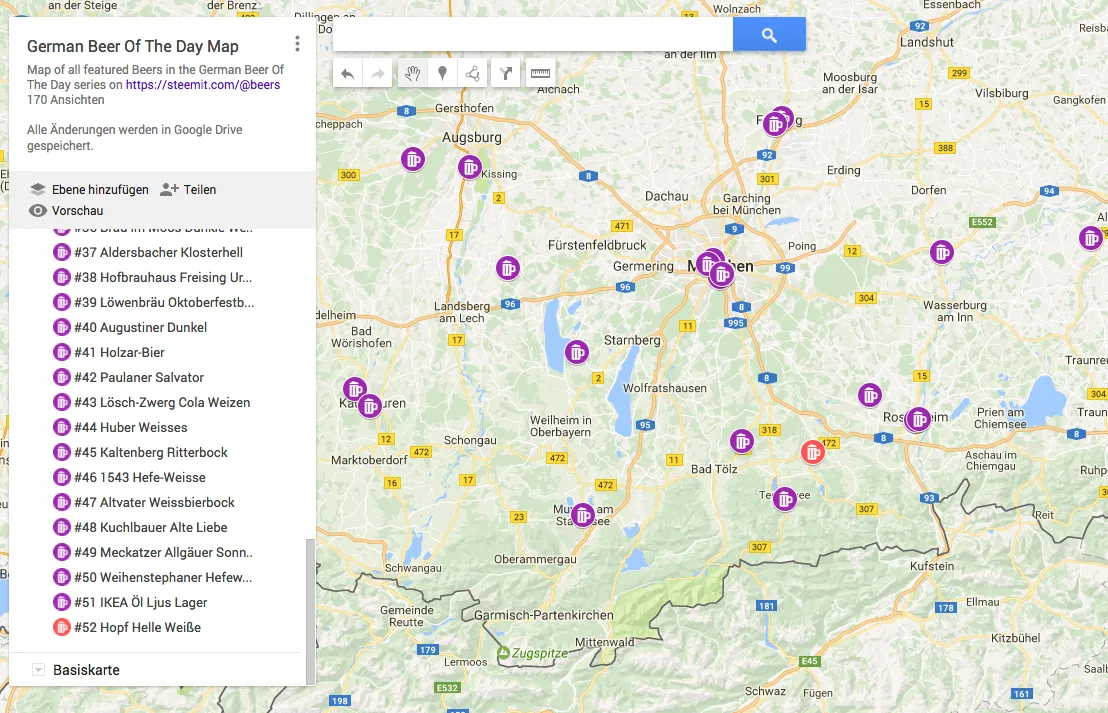This screenshot has height=713, width=1108.
Task: Select the draw line tool
Action: pos(472,73)
